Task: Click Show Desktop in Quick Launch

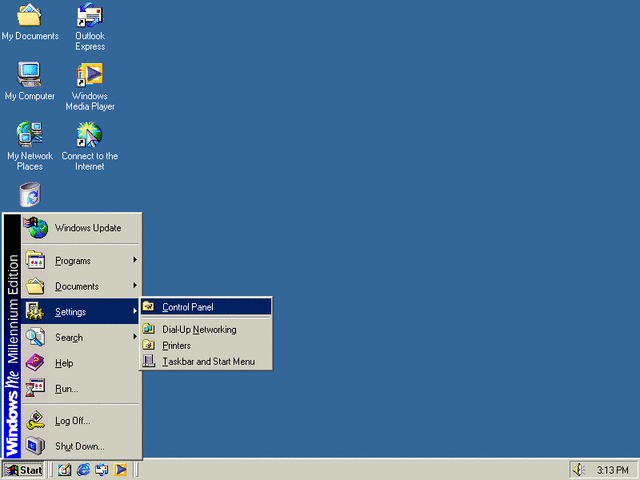Action: tap(64, 470)
